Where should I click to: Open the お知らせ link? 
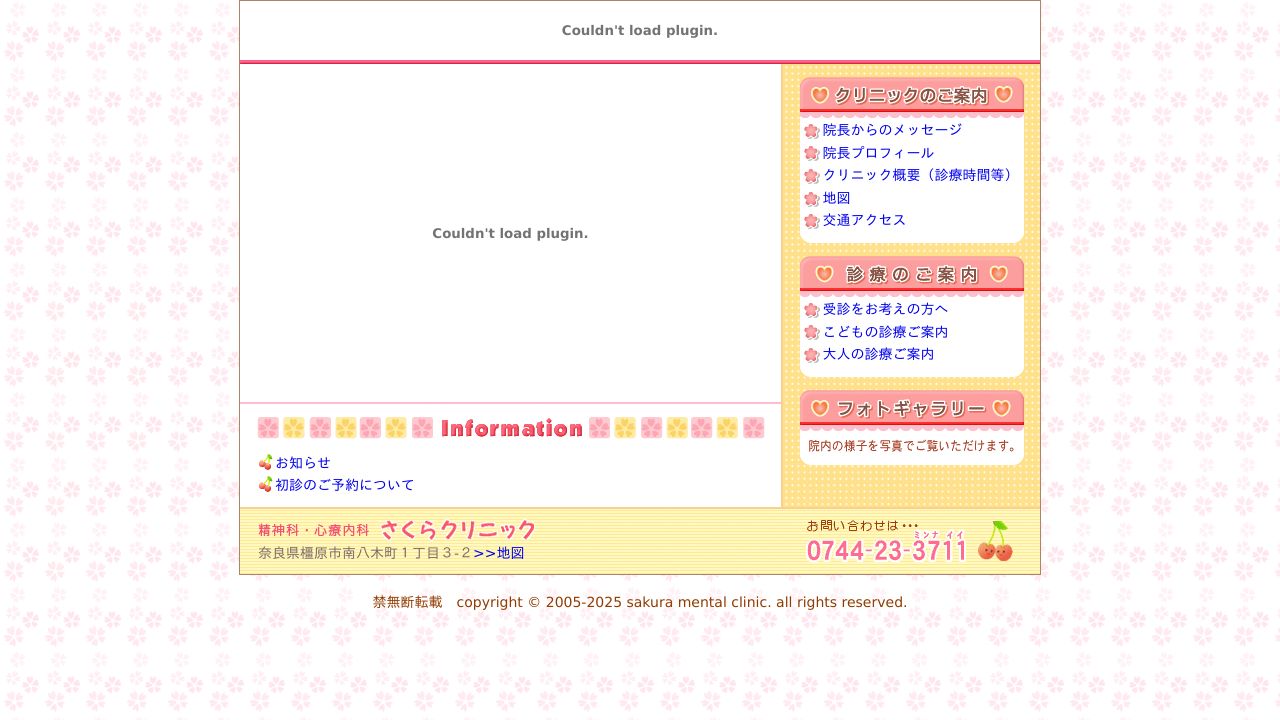click(303, 463)
